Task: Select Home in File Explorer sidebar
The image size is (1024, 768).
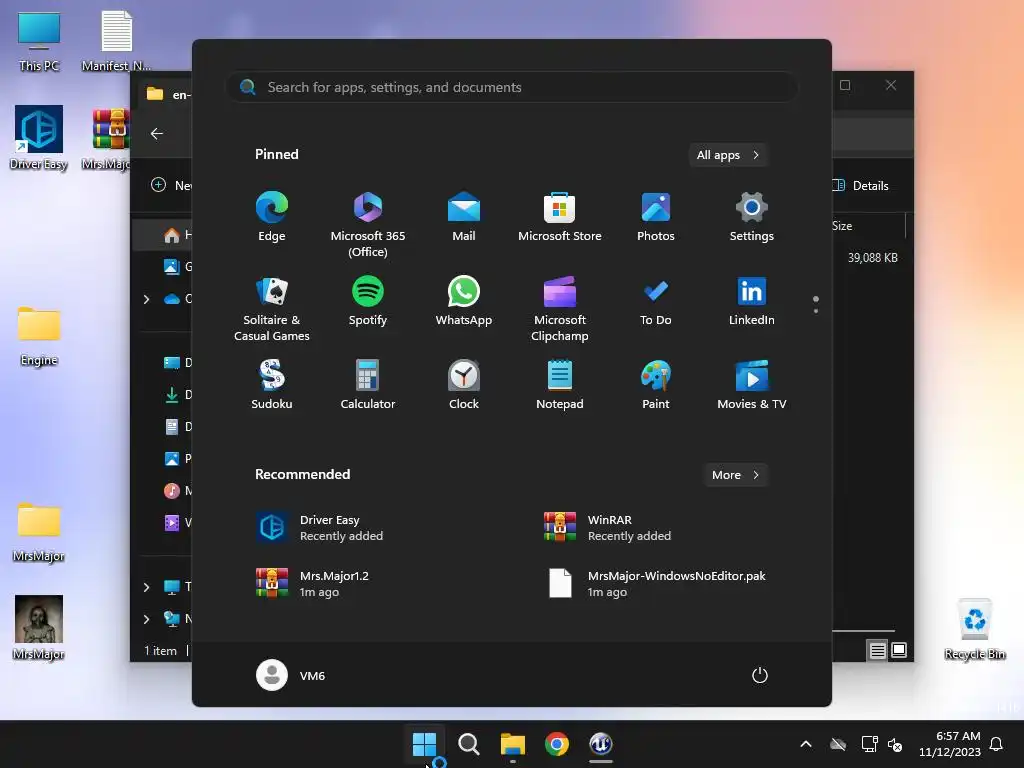Action: [164, 234]
